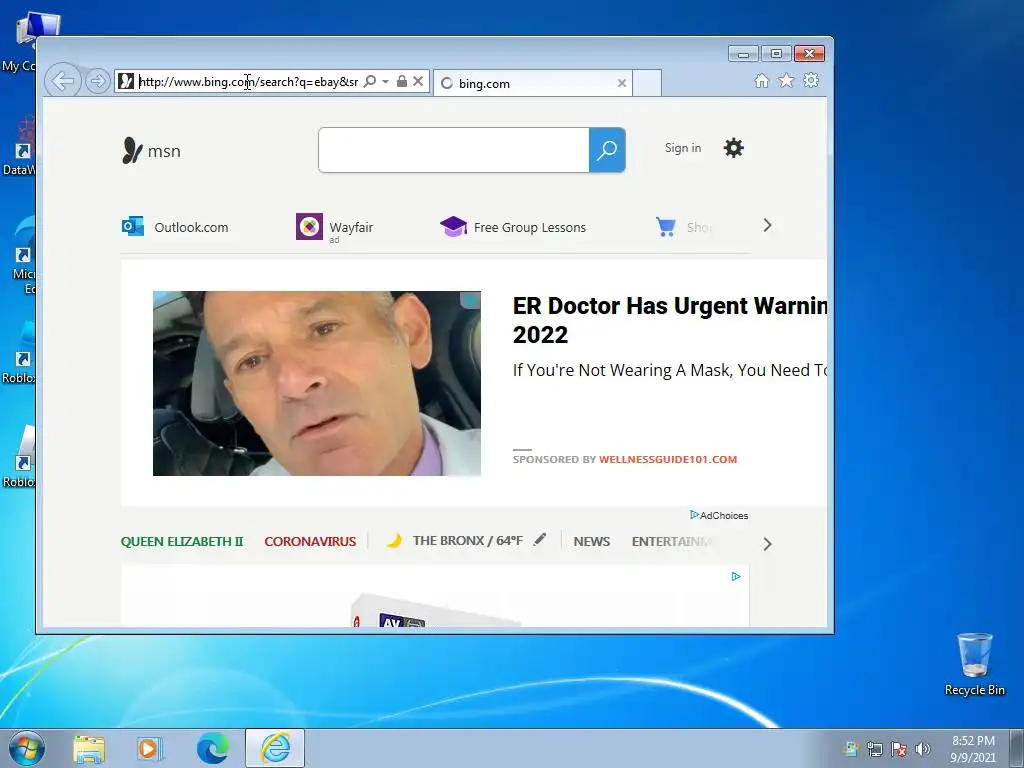This screenshot has height=768, width=1024.
Task: Click the Sign in link
Action: tap(682, 148)
